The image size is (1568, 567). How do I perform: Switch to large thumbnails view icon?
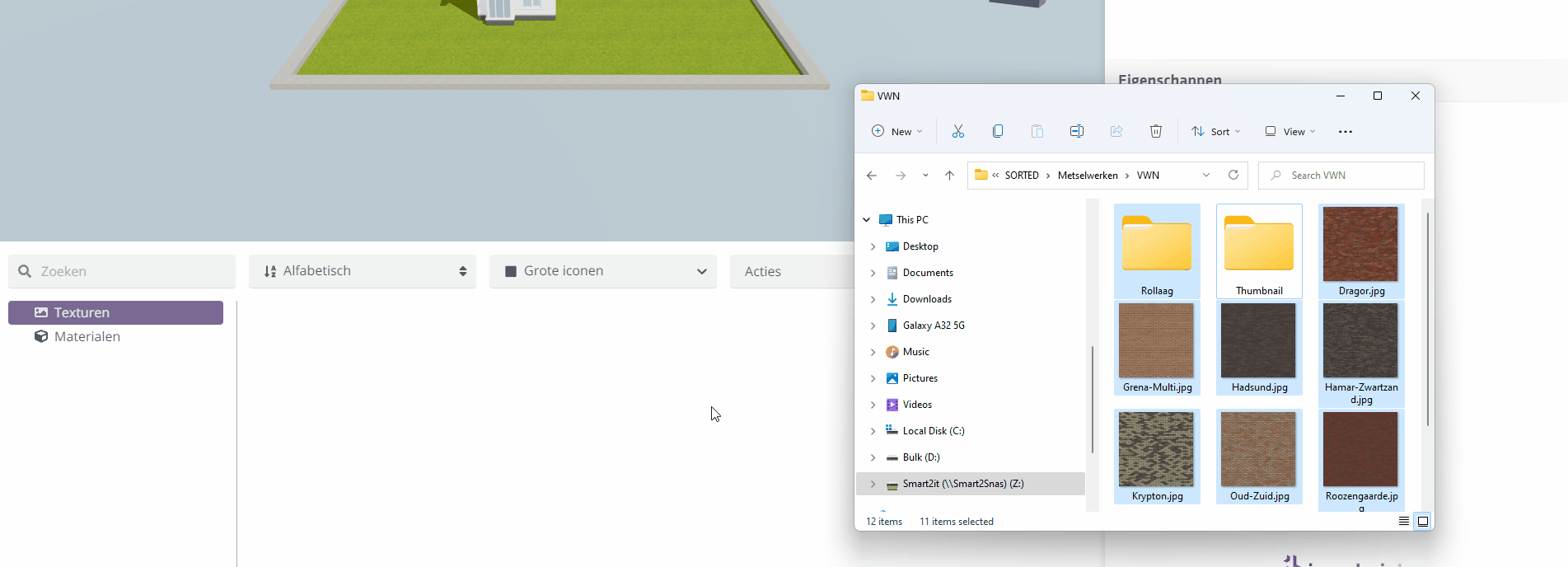(x=1423, y=522)
